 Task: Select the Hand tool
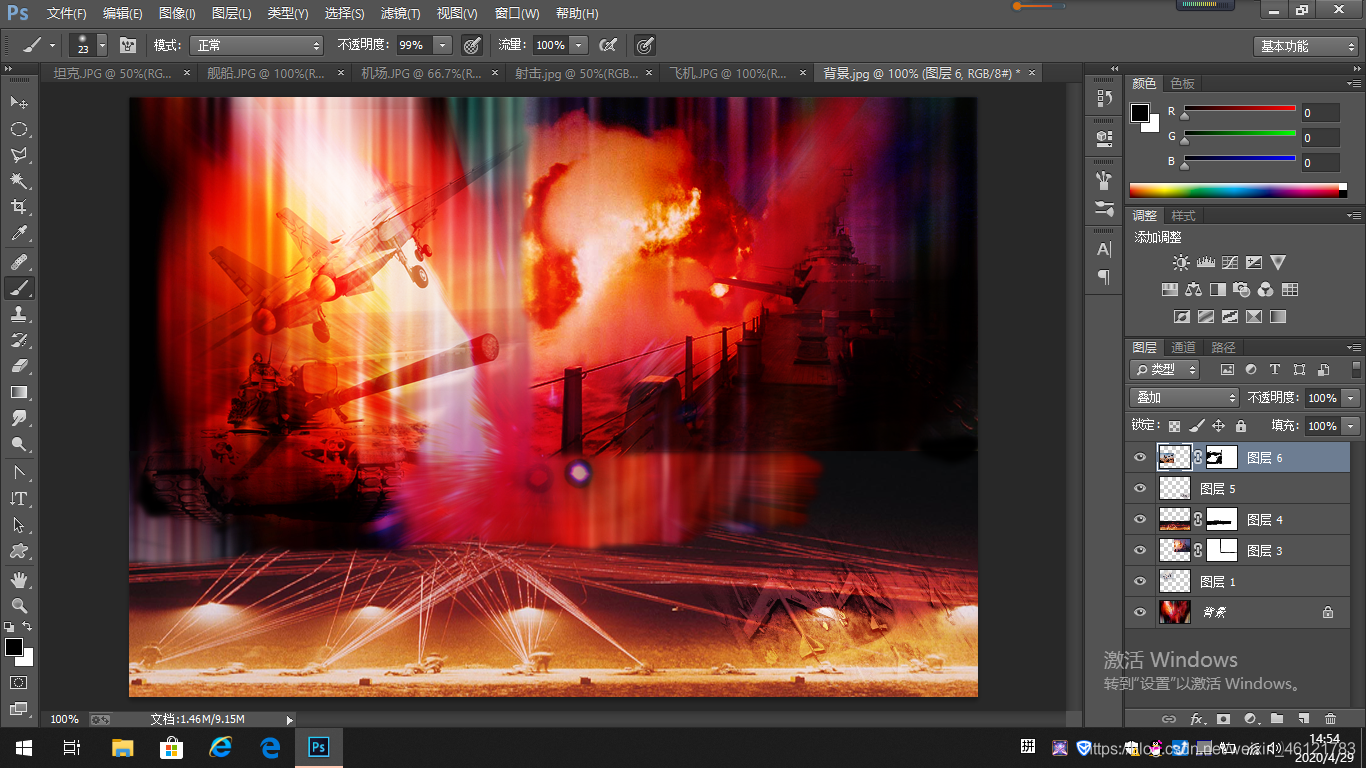(x=19, y=579)
